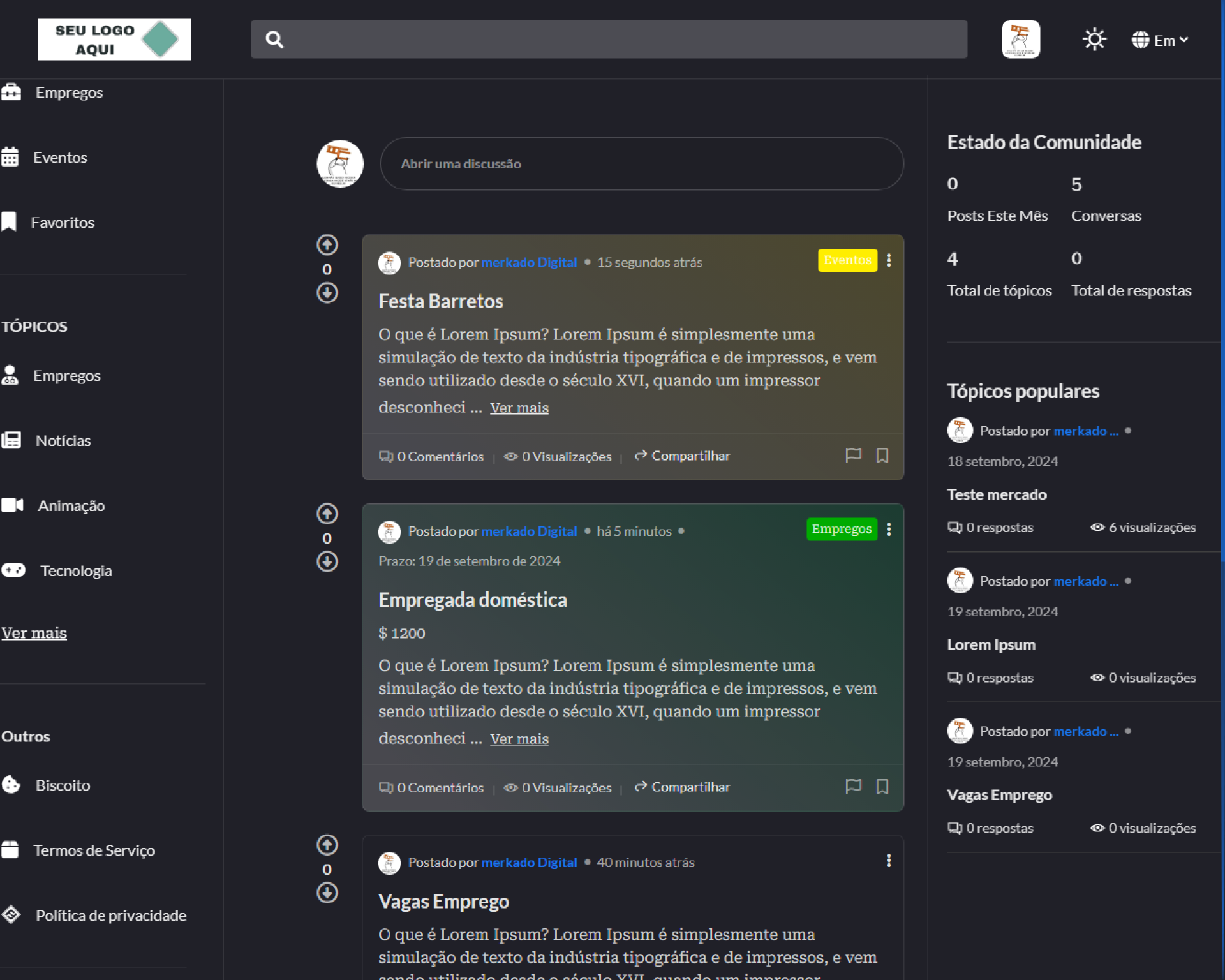Open language dropdown labeled Em

[x=1160, y=40]
